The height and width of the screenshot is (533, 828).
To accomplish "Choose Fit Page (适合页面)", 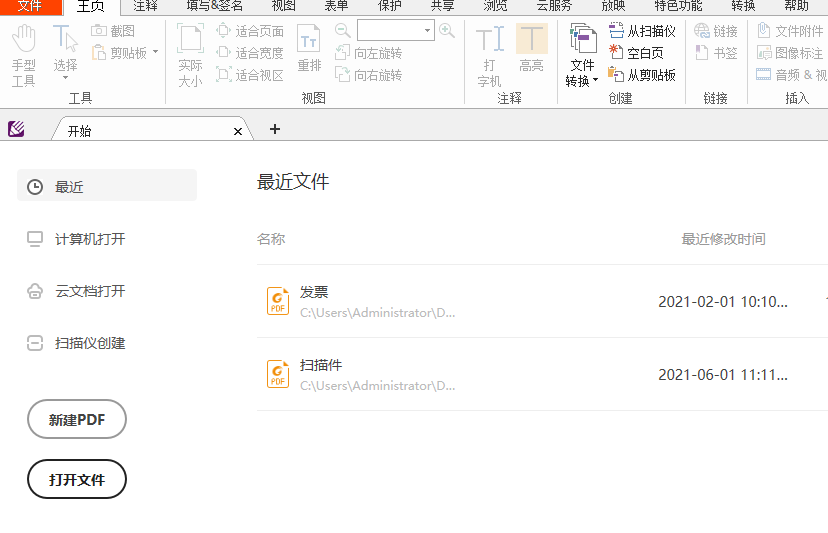I will pyautogui.click(x=250, y=31).
